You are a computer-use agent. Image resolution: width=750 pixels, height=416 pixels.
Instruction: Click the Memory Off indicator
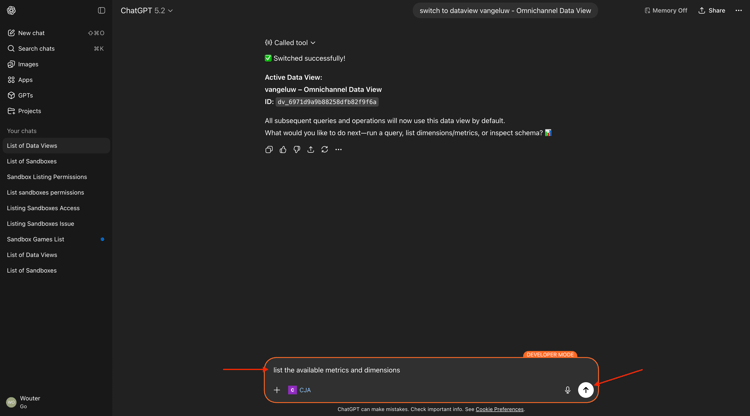(x=665, y=11)
